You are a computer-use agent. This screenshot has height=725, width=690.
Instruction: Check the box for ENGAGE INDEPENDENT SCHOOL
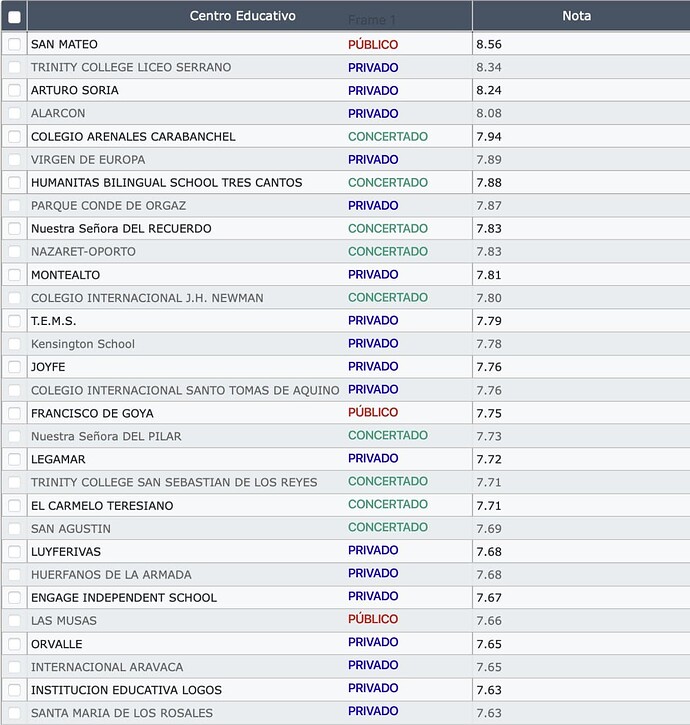pyautogui.click(x=14, y=597)
